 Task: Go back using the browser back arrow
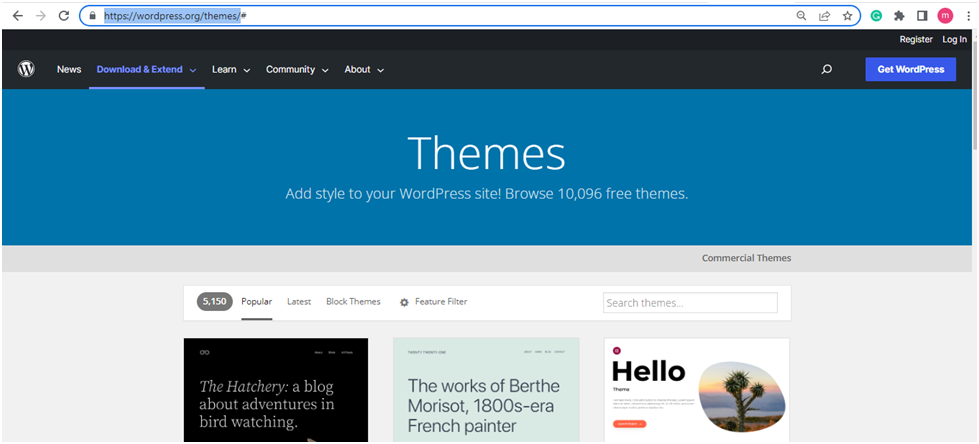(17, 16)
